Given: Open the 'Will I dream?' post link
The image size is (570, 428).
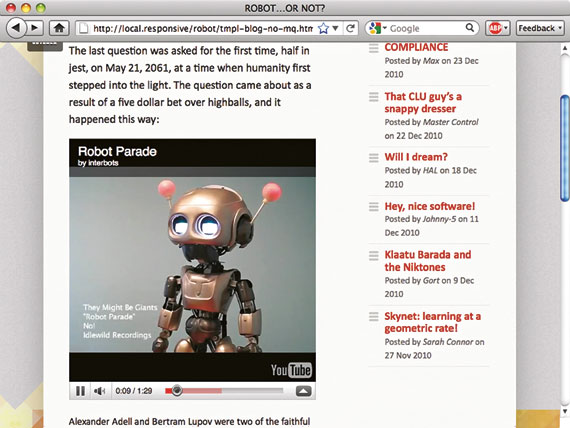Looking at the screenshot, I should click(x=416, y=157).
